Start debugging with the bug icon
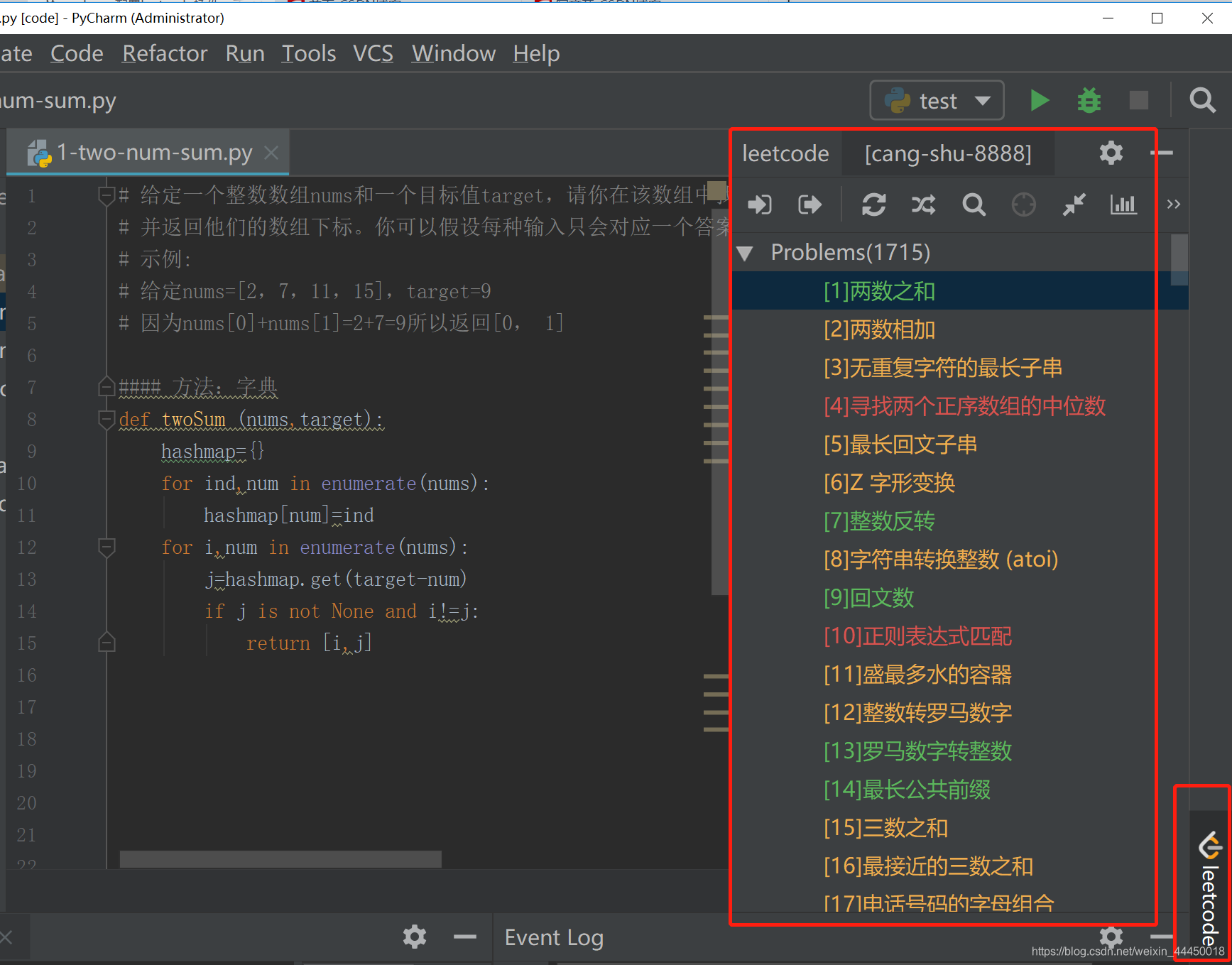This screenshot has width=1232, height=965. coord(1089,100)
